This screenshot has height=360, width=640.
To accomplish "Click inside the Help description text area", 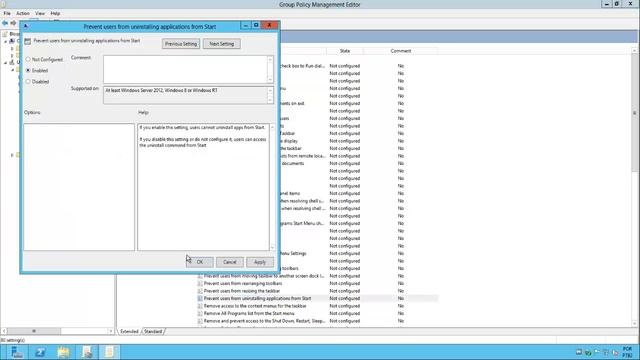I will (x=203, y=187).
